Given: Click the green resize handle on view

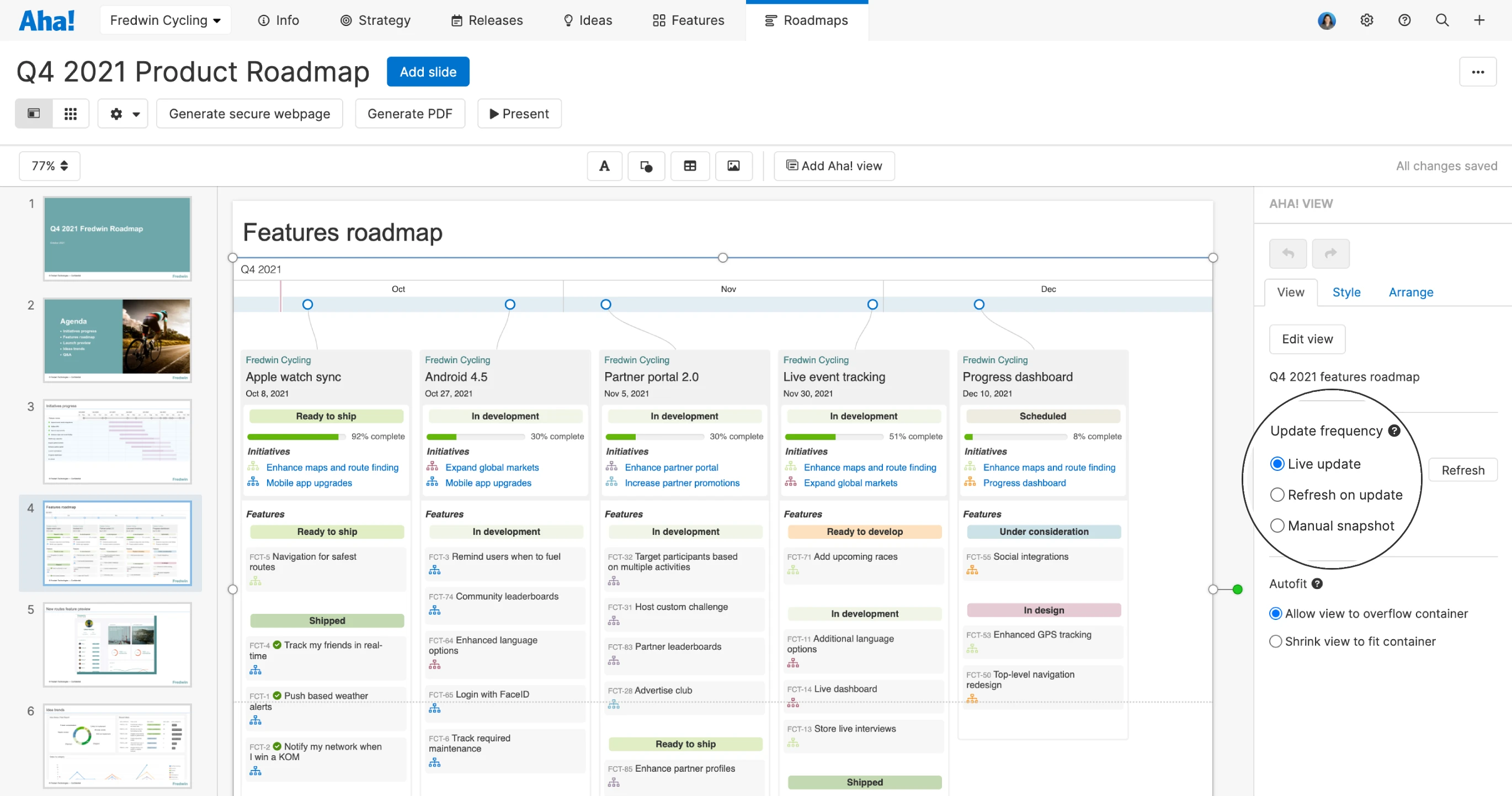Looking at the screenshot, I should tap(1237, 590).
